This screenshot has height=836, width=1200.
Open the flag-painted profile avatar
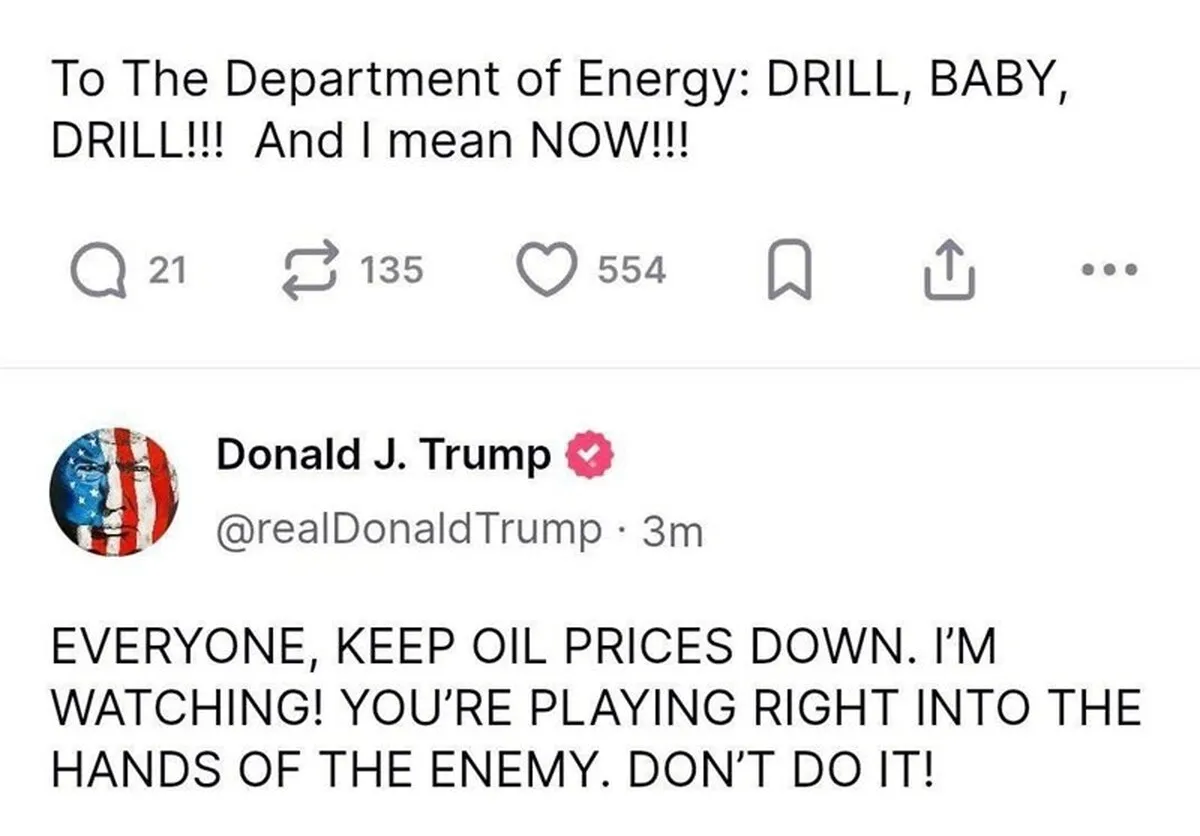[115, 492]
